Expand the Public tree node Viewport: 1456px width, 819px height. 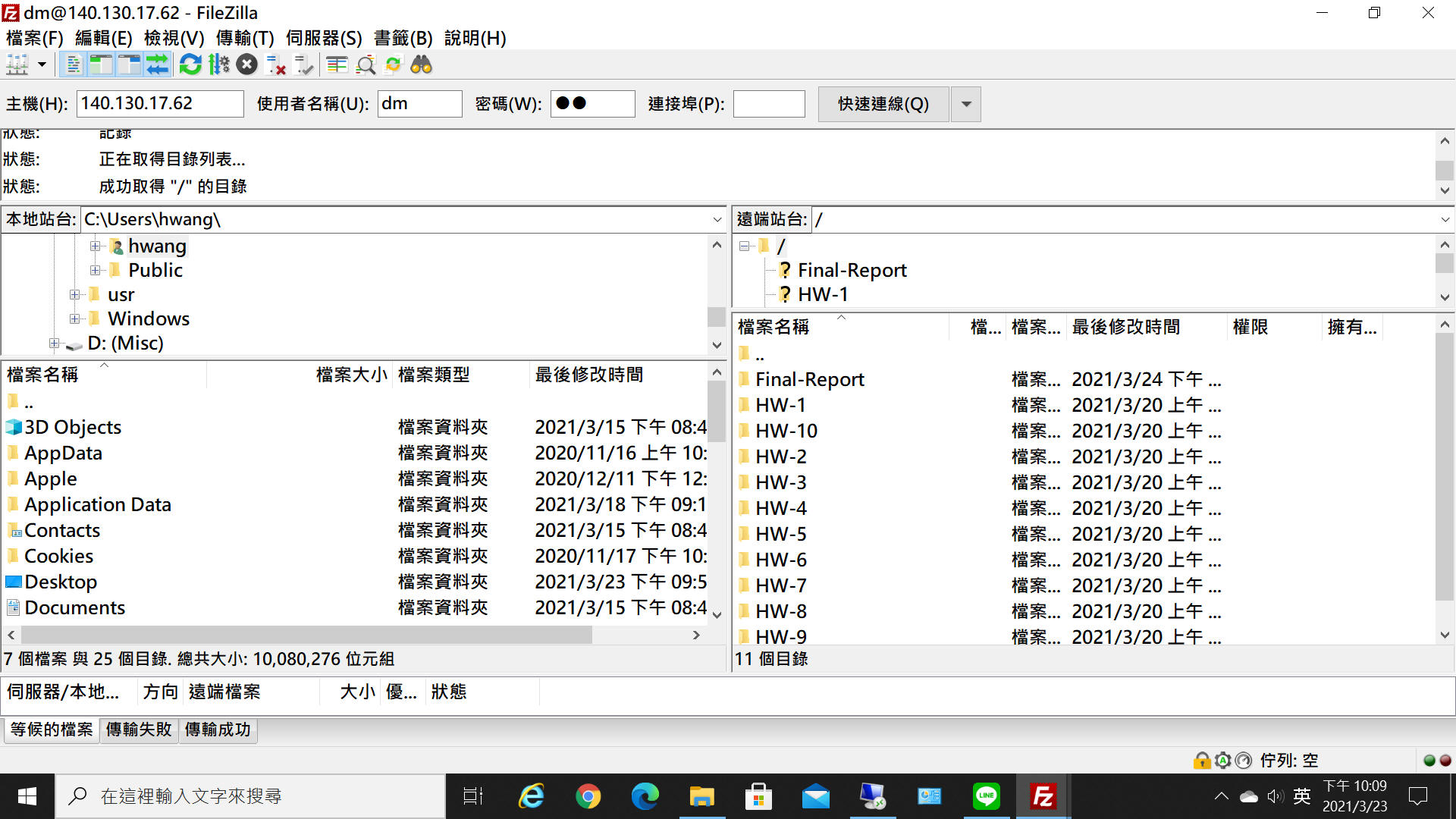(x=96, y=271)
